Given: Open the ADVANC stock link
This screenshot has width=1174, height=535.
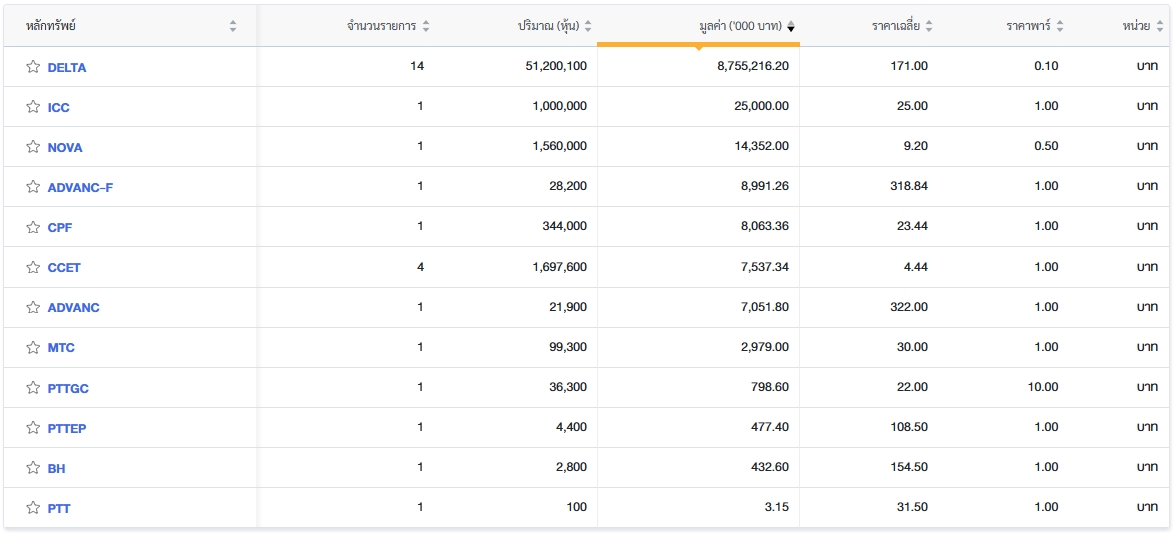Looking at the screenshot, I should [x=74, y=307].
